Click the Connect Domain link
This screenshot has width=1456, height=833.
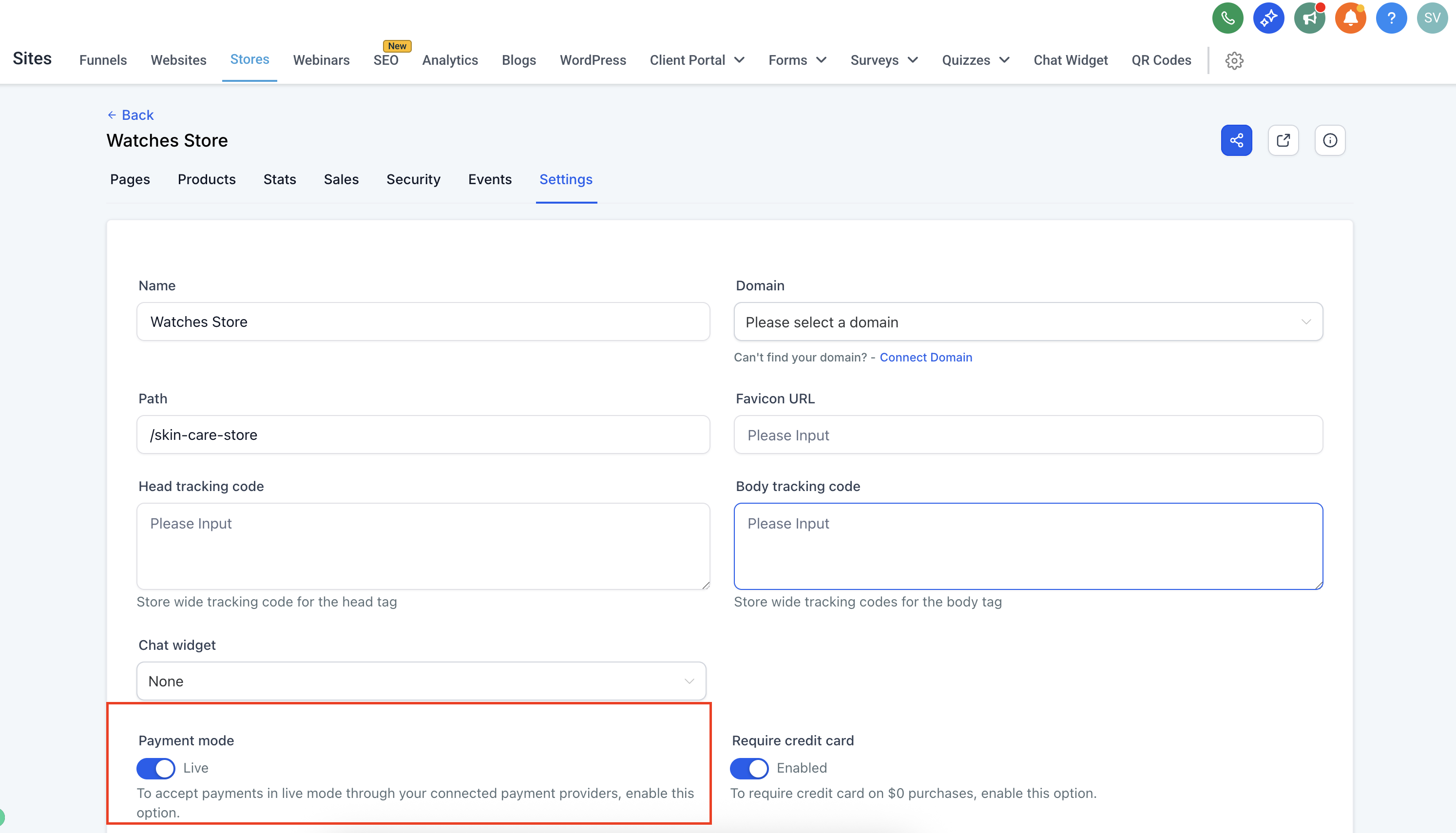pyautogui.click(x=926, y=358)
